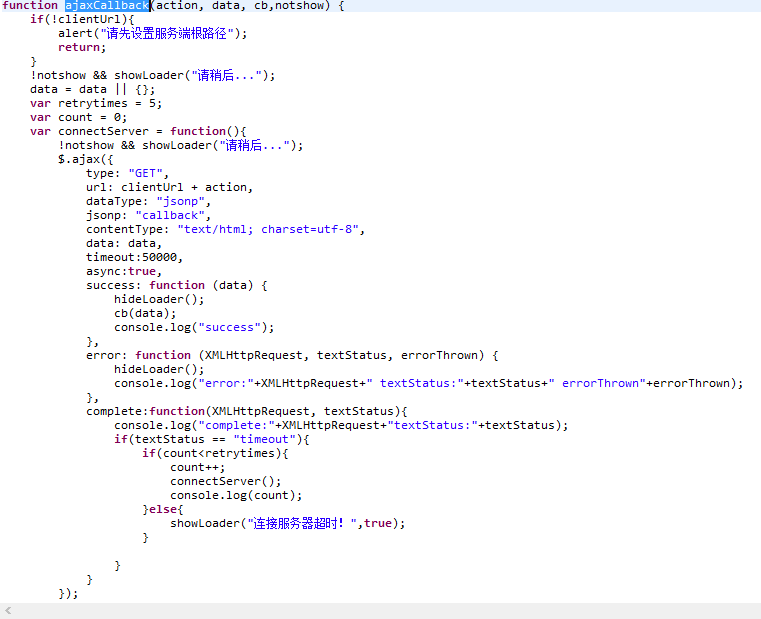Click 'if(textStatus == "timeout"){' line

click(x=212, y=439)
